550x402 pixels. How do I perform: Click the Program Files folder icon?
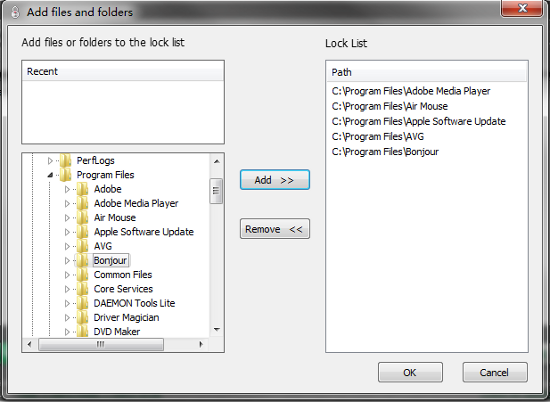tap(65, 175)
